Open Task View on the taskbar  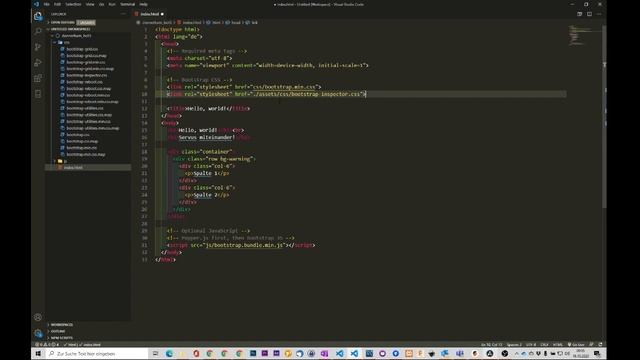tap(155, 353)
